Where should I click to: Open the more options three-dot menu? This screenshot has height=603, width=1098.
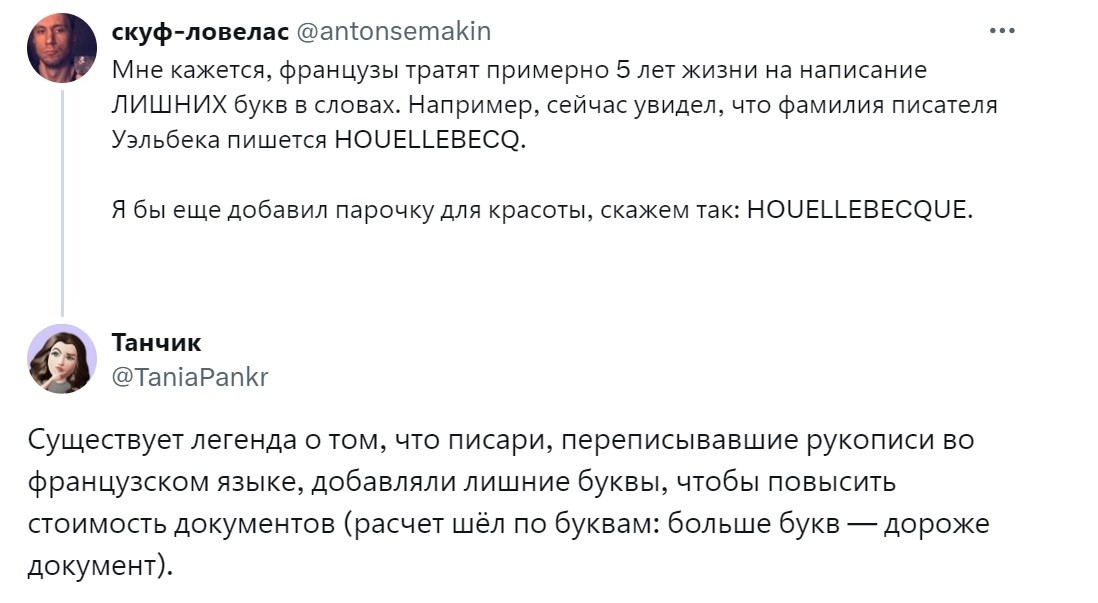(1001, 31)
